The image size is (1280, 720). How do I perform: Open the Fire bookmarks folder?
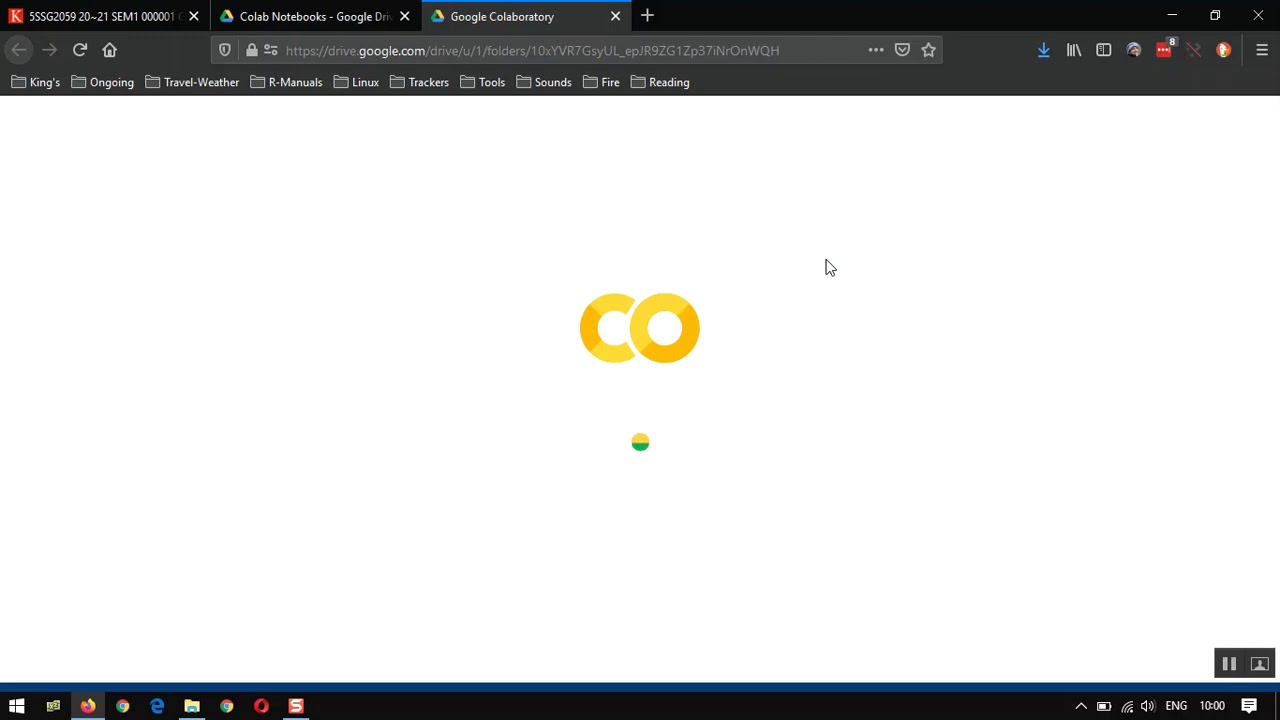(x=601, y=82)
